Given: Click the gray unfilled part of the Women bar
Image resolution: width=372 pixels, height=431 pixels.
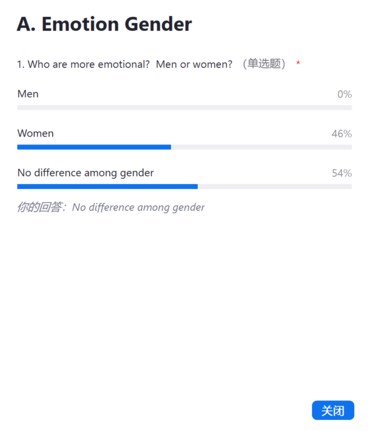Looking at the screenshot, I should 261,147.
